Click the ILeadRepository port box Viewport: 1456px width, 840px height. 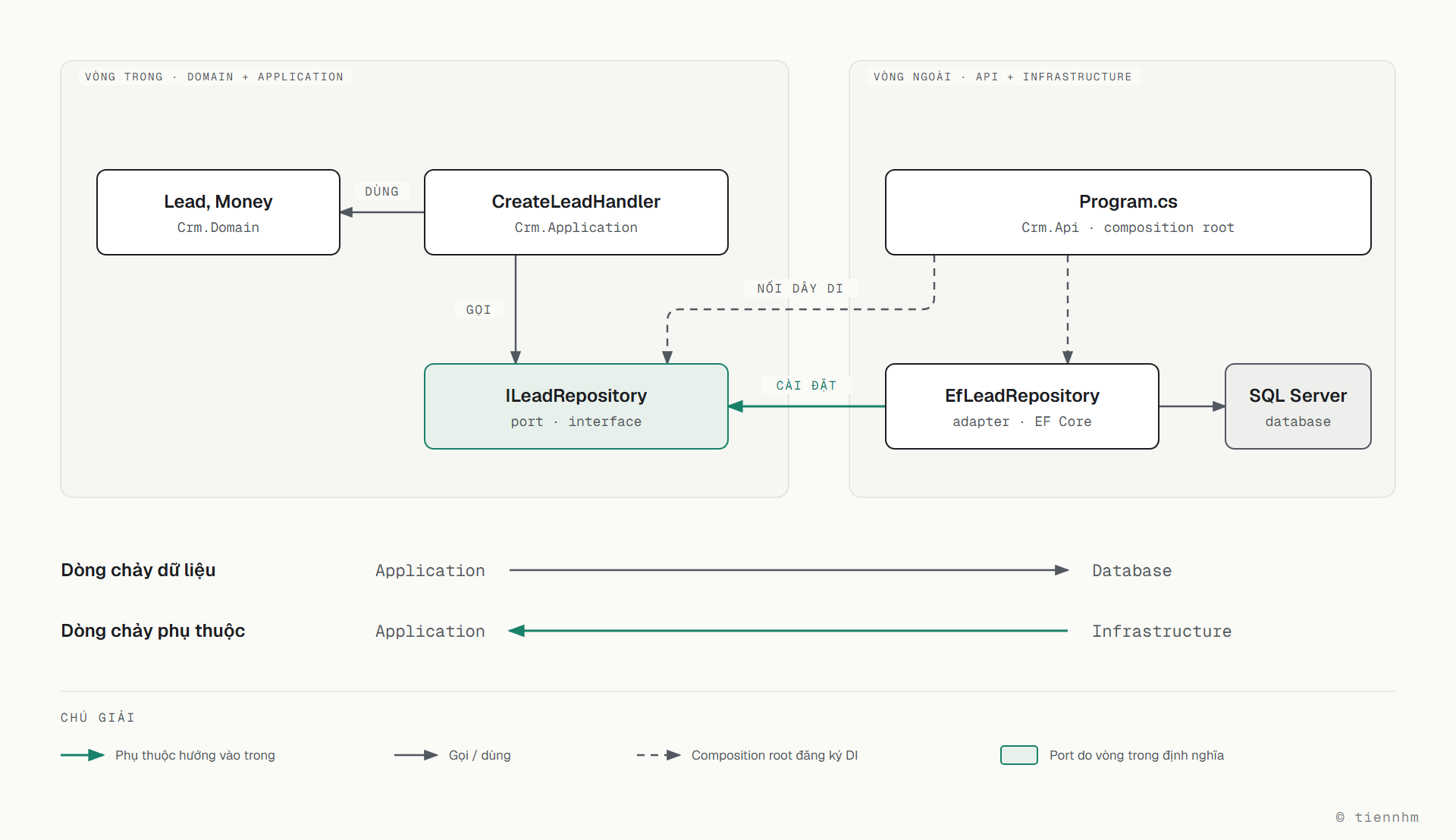tap(576, 406)
